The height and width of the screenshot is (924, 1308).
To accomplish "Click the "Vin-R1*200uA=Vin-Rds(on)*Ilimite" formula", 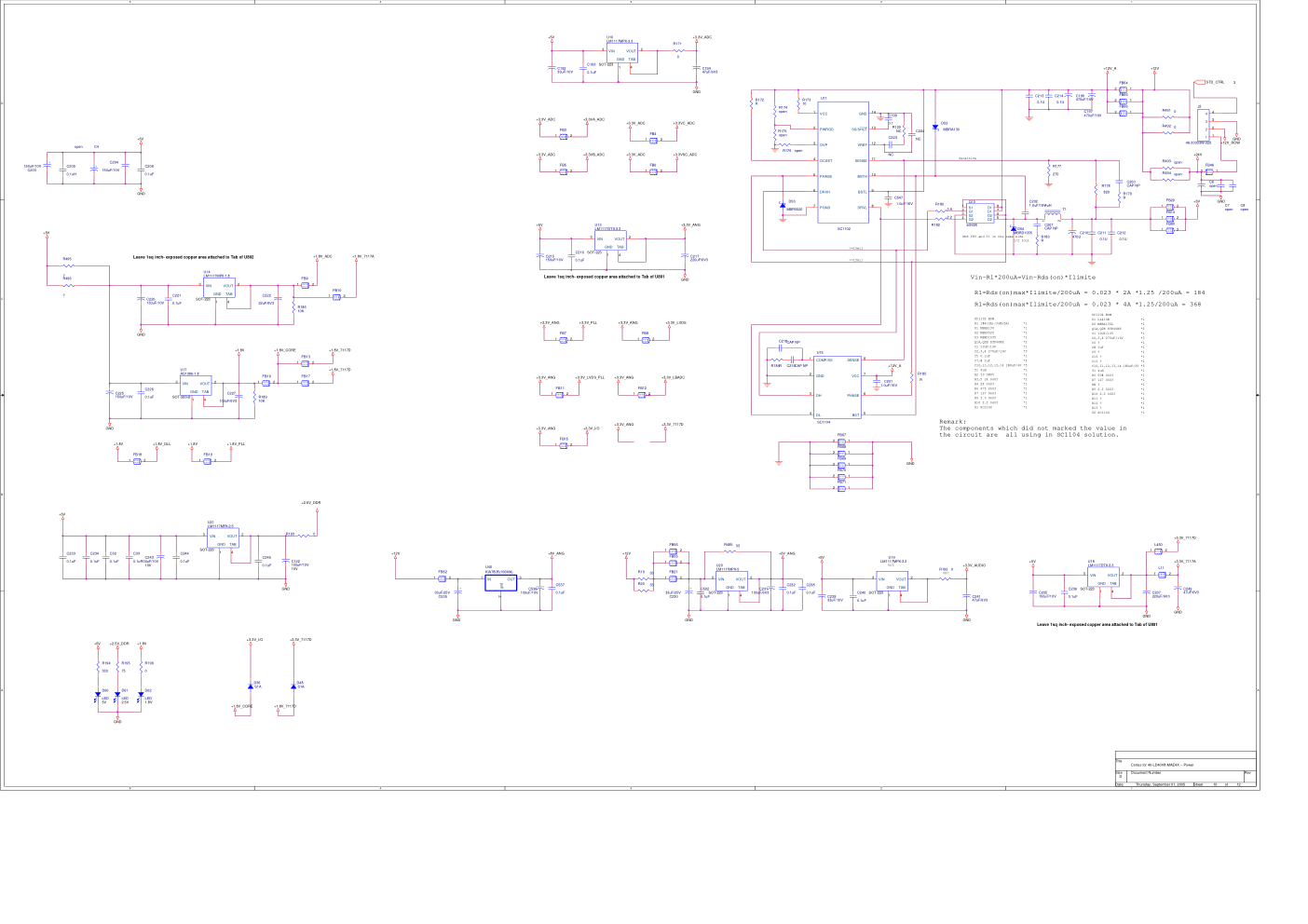I will pos(1033,277).
